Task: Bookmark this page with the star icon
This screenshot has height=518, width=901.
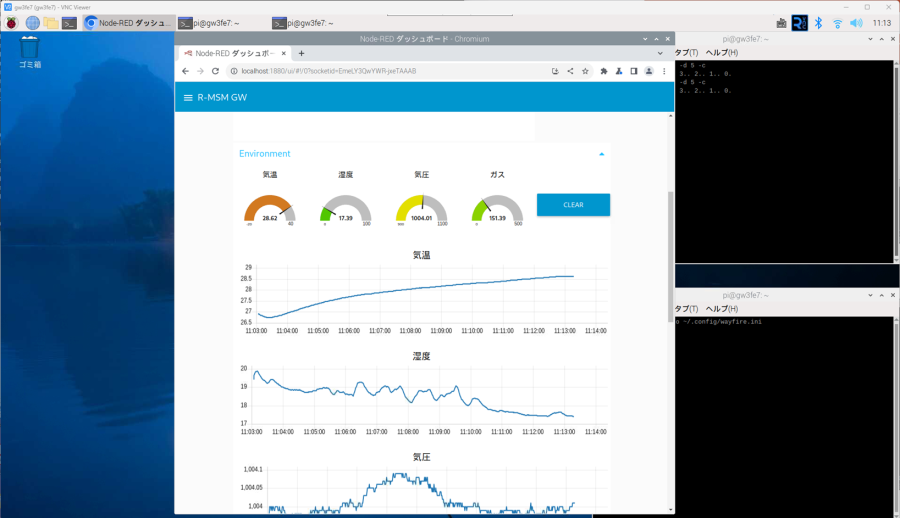Action: point(586,71)
